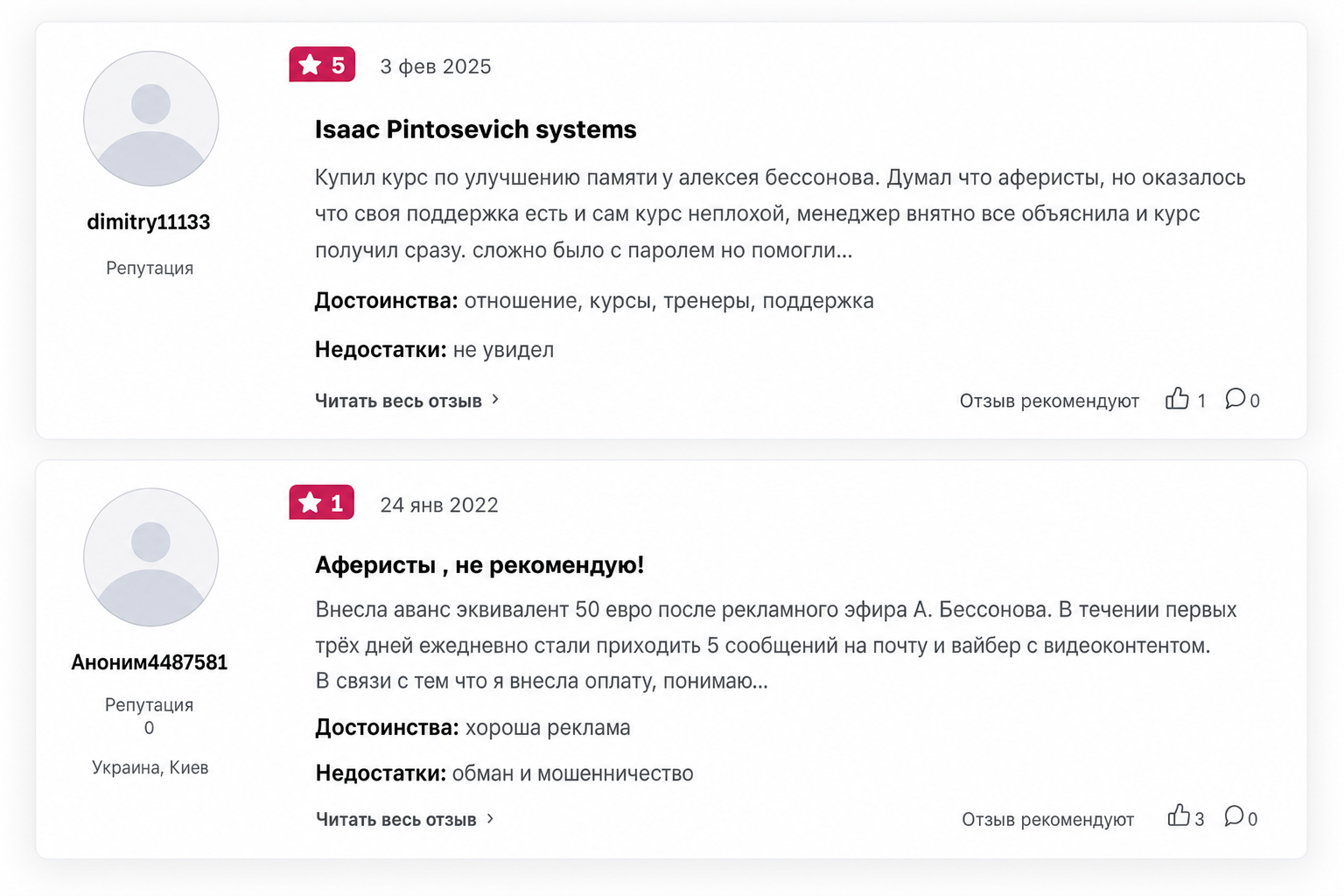Viewport: 1344px width, 896px height.
Task: Click the 5-star rating badge
Action: click(322, 65)
